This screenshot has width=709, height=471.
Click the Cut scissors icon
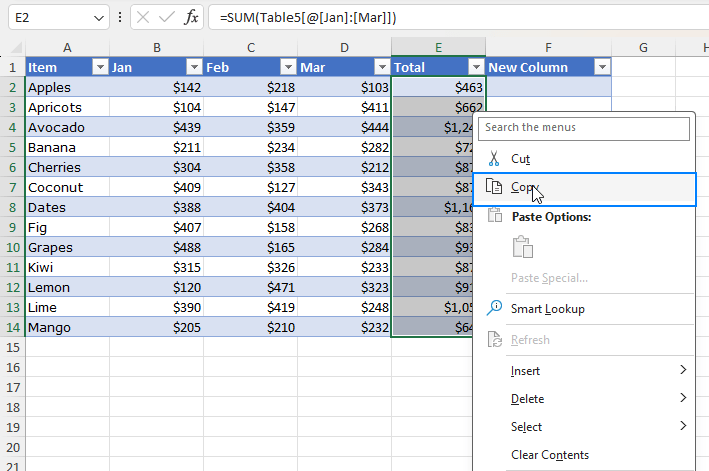[x=494, y=159]
